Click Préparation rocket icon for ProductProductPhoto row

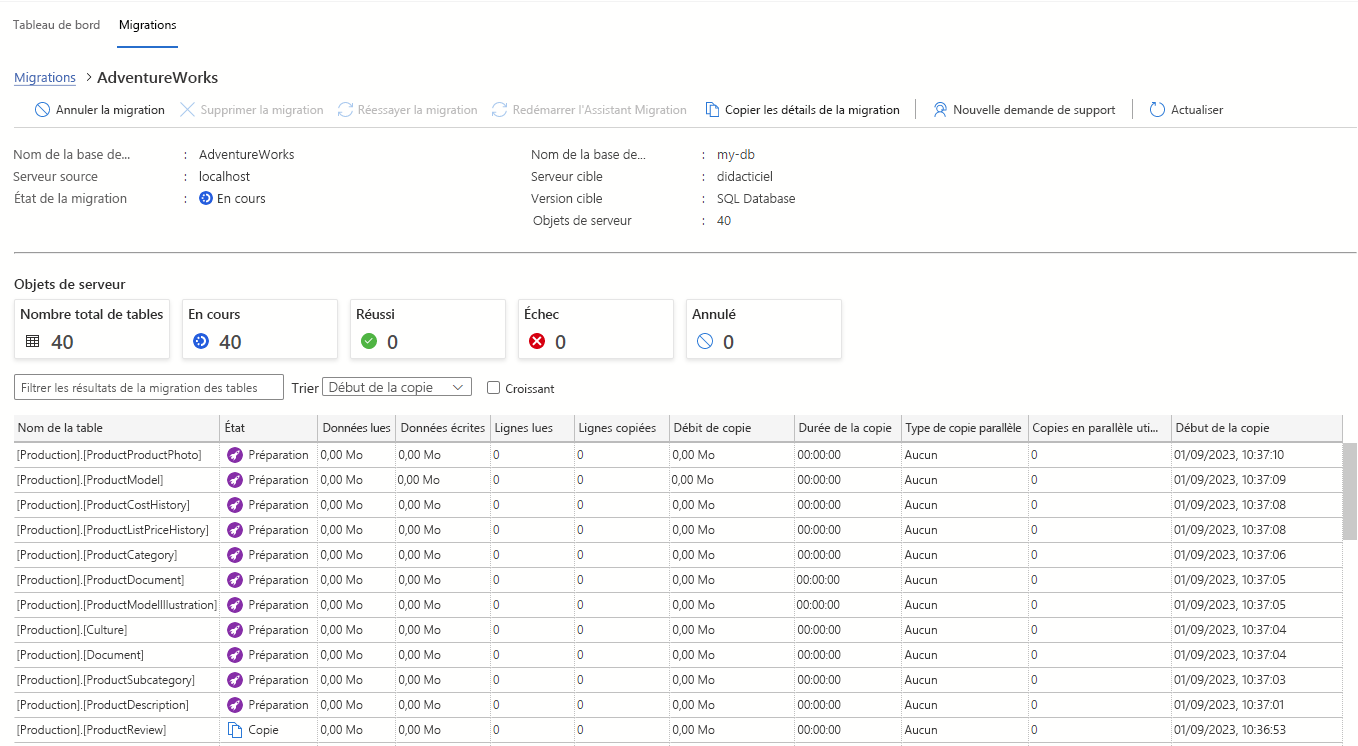click(235, 455)
